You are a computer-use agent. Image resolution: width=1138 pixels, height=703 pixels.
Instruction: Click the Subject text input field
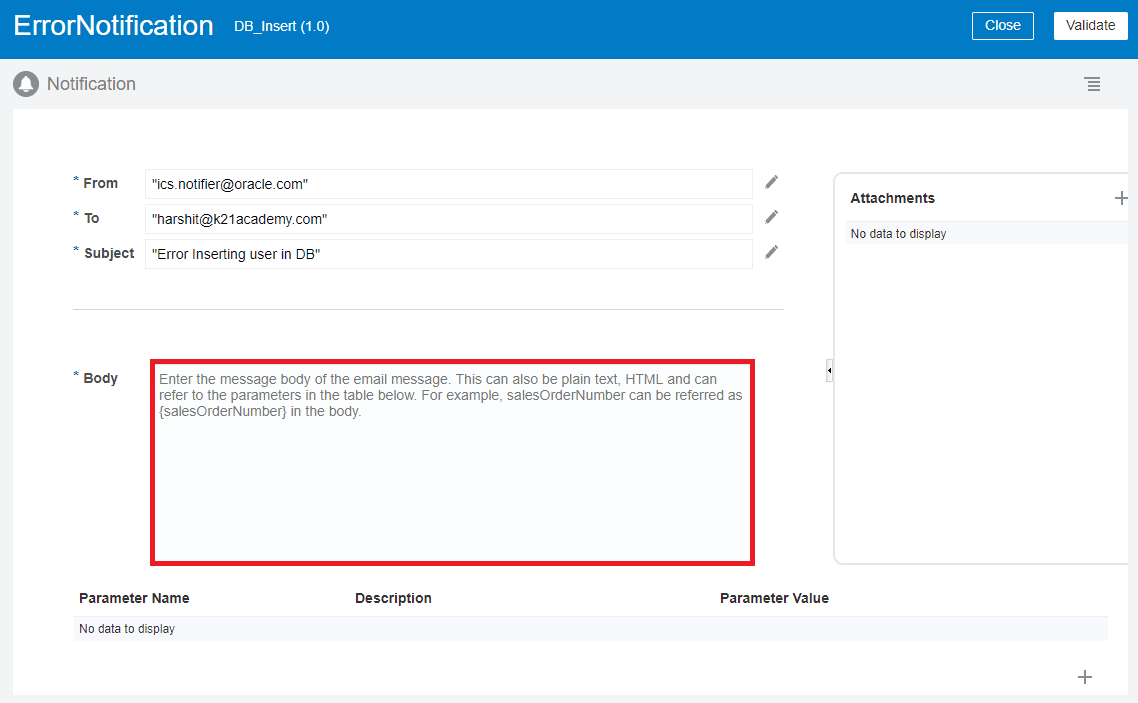coord(450,254)
